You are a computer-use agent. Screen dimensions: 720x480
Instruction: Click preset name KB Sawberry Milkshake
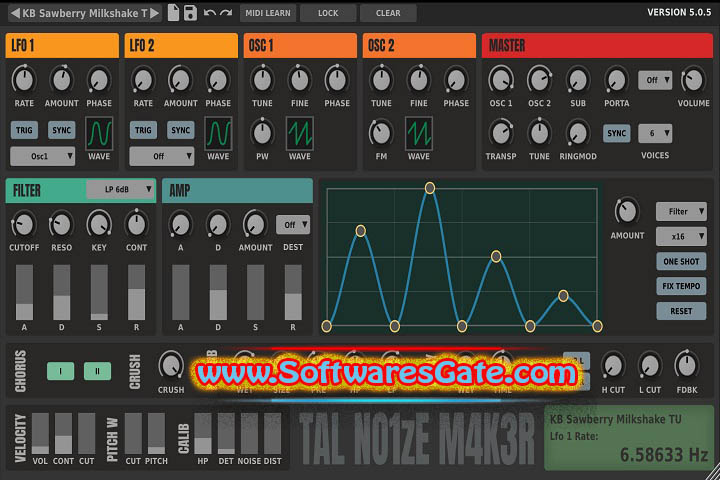pyautogui.click(x=84, y=13)
